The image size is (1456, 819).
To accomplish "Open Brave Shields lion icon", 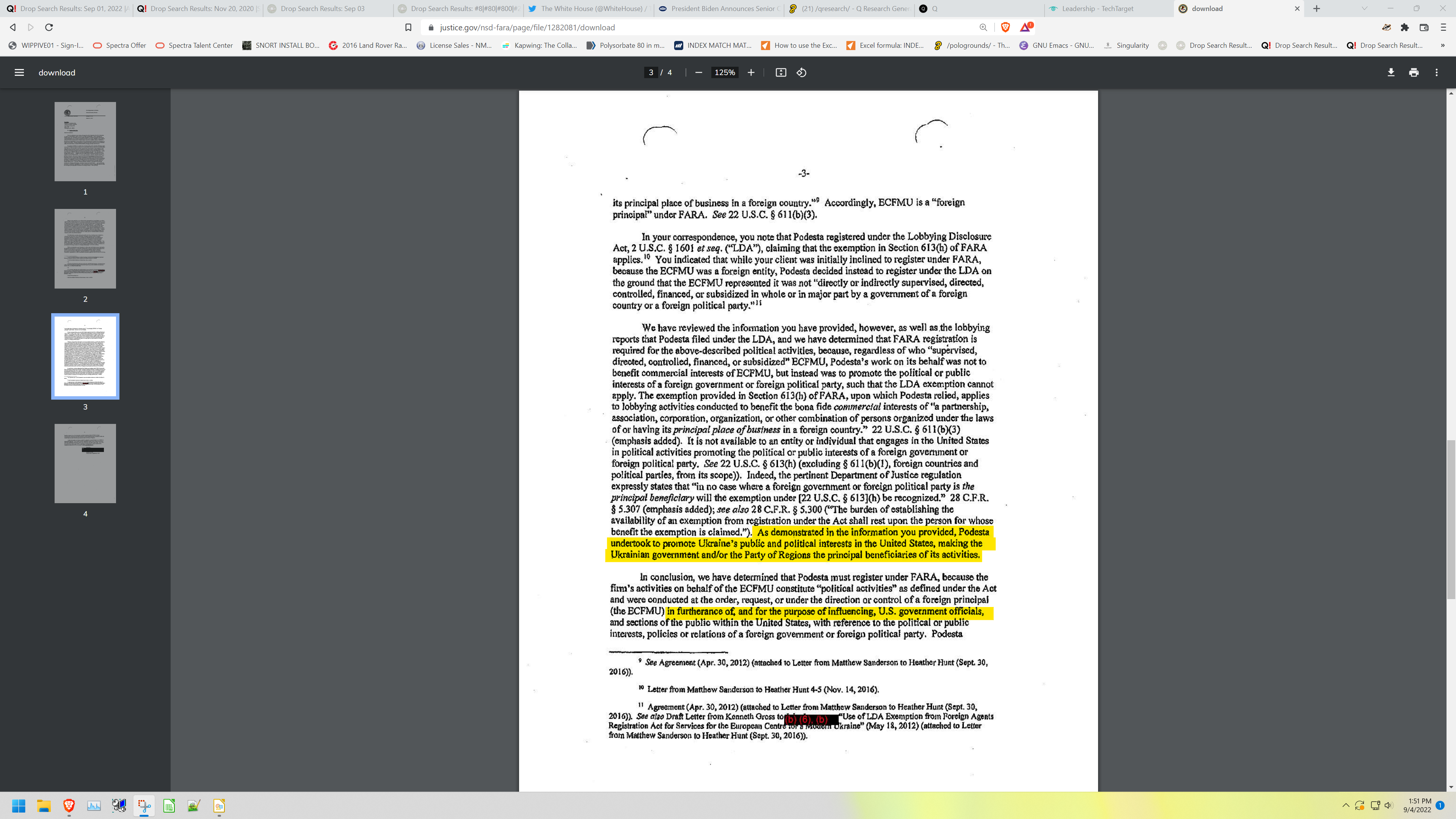I will pyautogui.click(x=1006, y=27).
